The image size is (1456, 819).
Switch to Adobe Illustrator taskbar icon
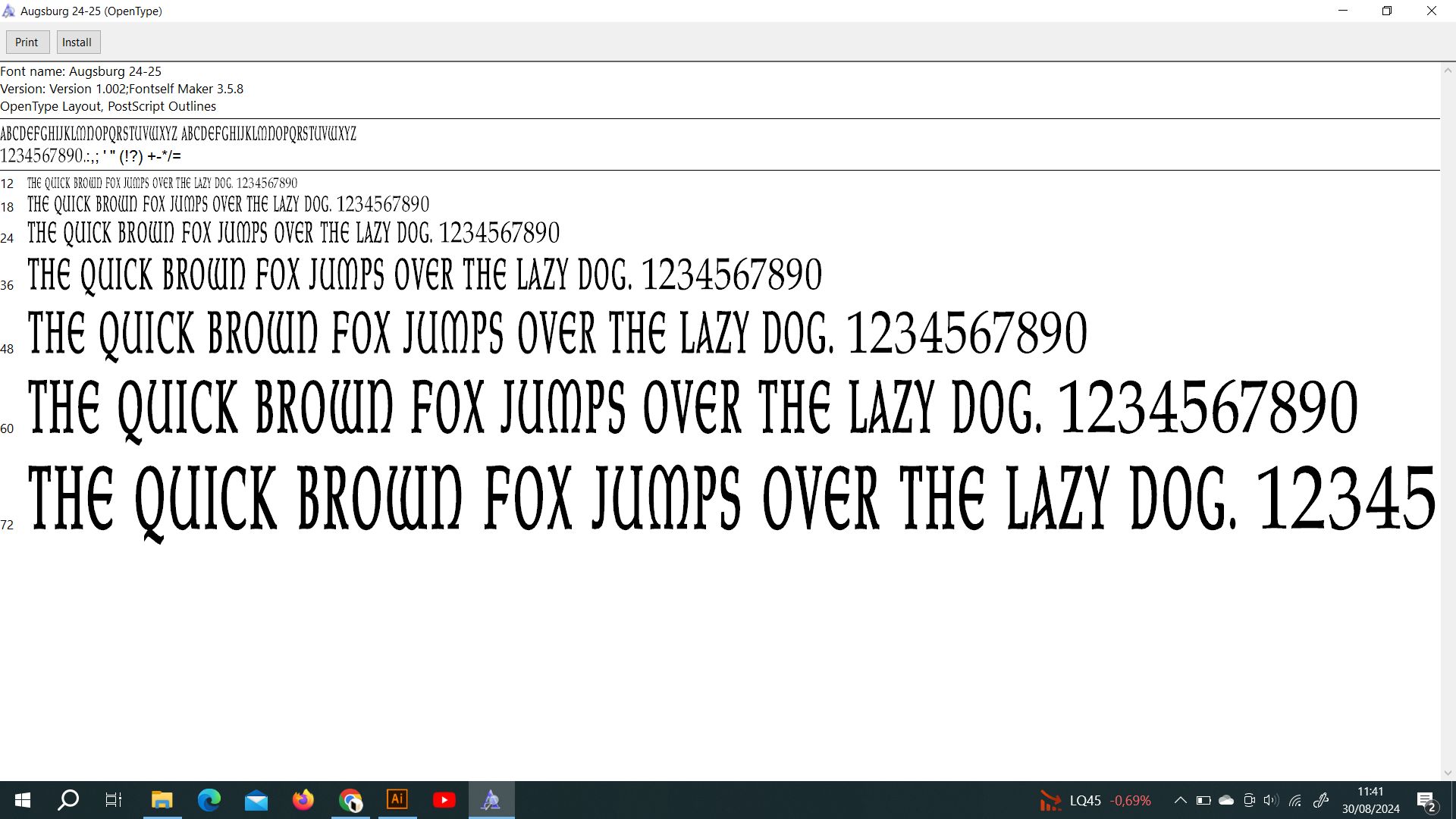coord(397,800)
